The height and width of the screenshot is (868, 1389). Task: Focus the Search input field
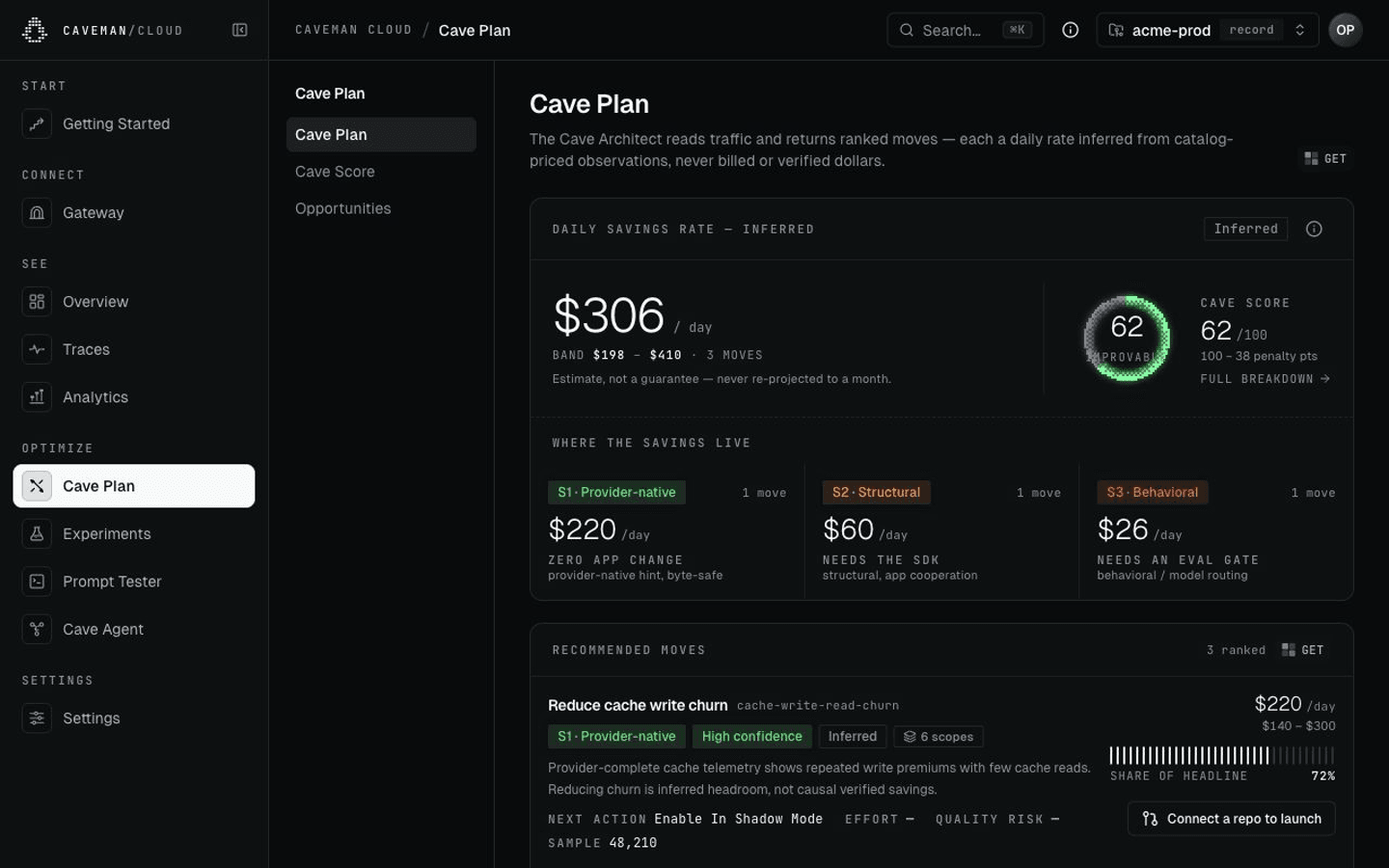coord(966,30)
